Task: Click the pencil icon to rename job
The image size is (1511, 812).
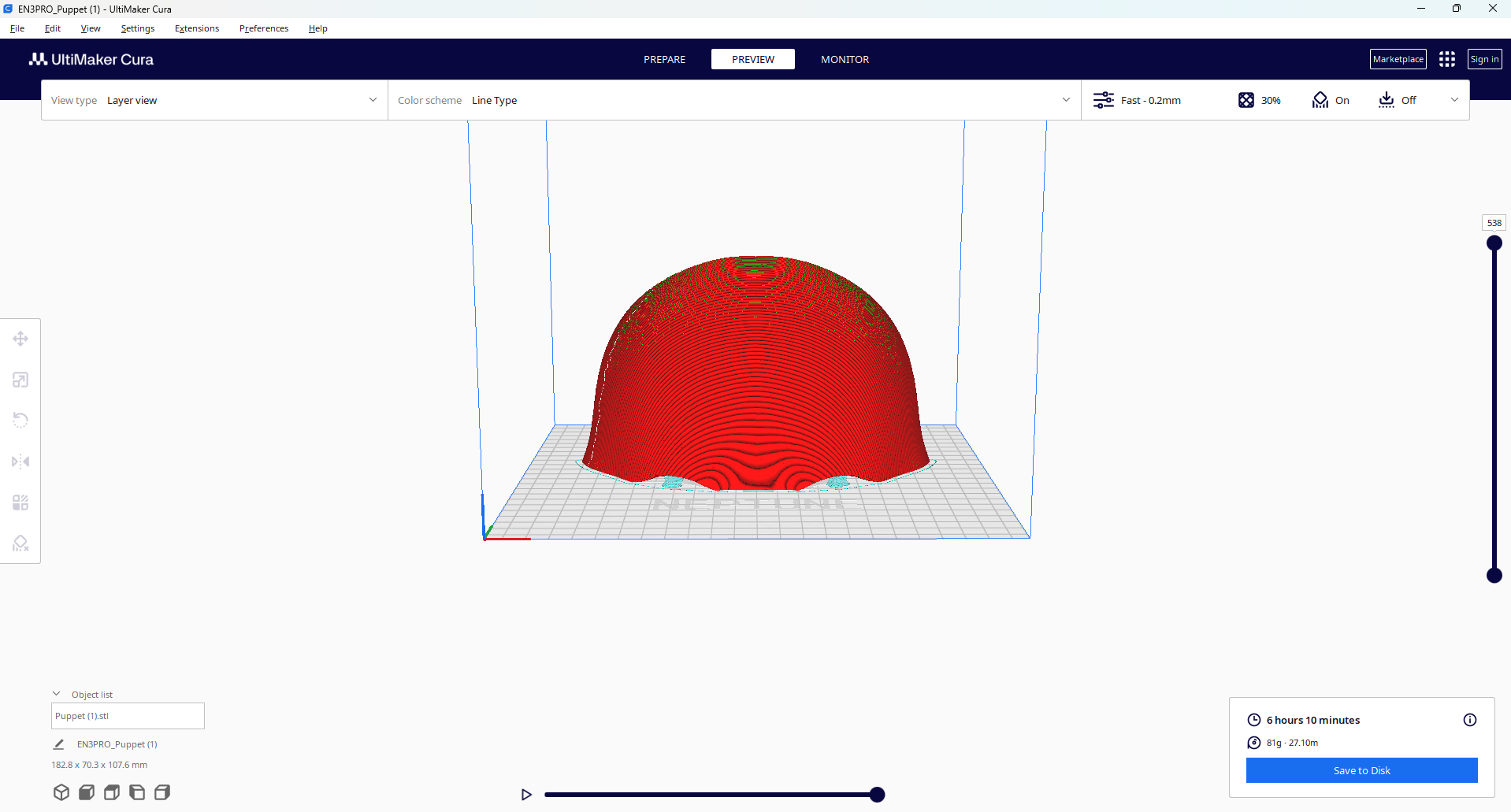Action: (58, 744)
